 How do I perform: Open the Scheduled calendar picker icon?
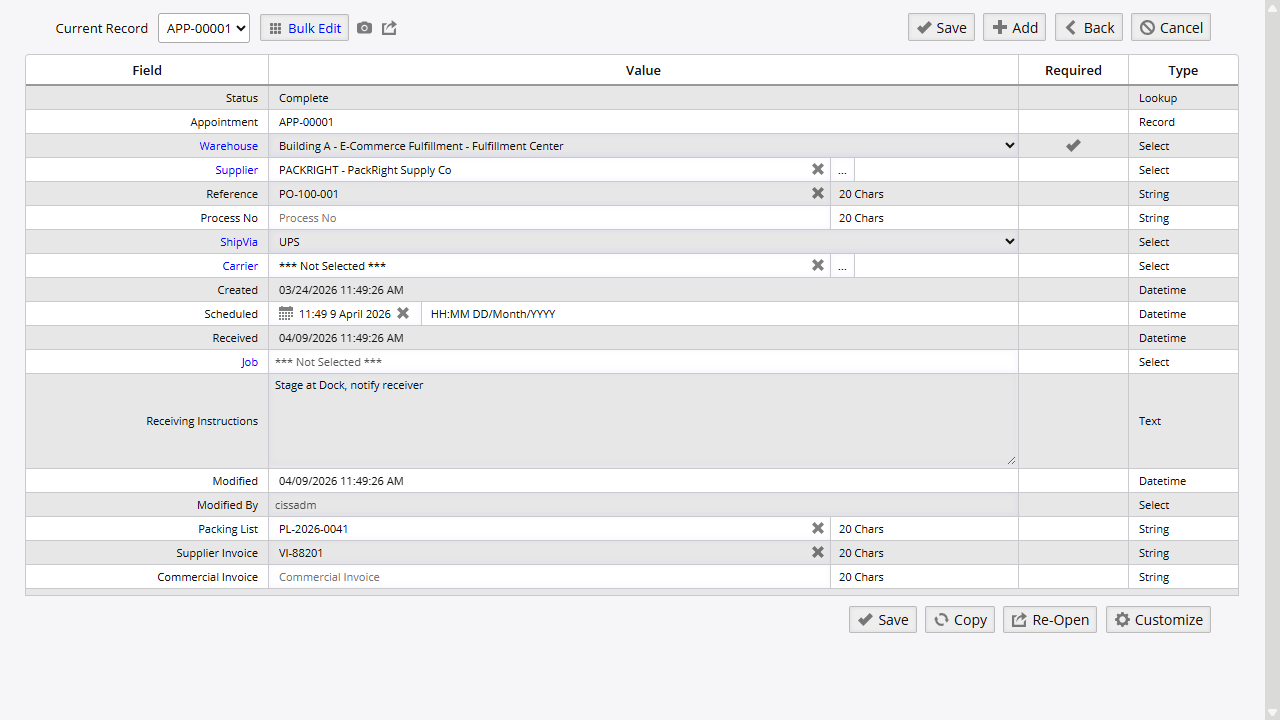(x=286, y=314)
